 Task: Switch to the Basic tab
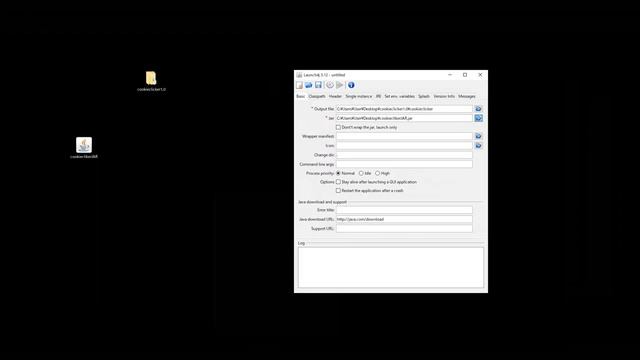click(300, 96)
